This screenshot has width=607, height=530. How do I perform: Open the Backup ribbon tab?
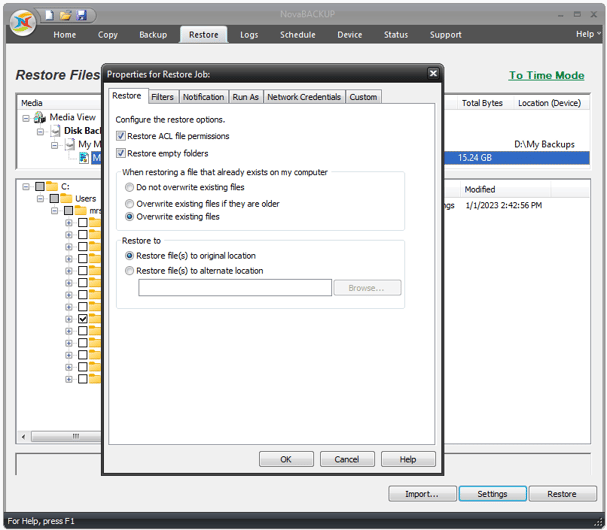click(153, 35)
